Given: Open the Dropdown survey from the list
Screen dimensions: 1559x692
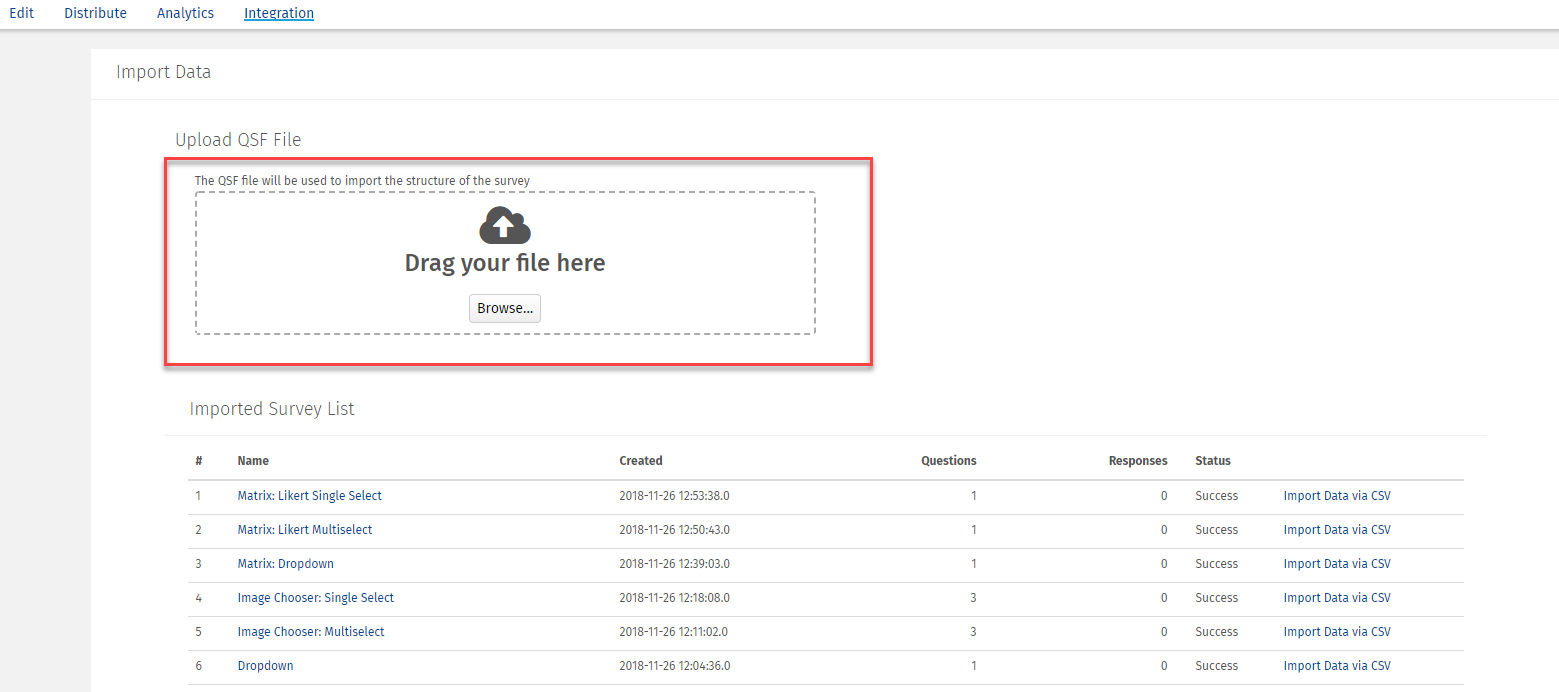Looking at the screenshot, I should click(x=265, y=665).
